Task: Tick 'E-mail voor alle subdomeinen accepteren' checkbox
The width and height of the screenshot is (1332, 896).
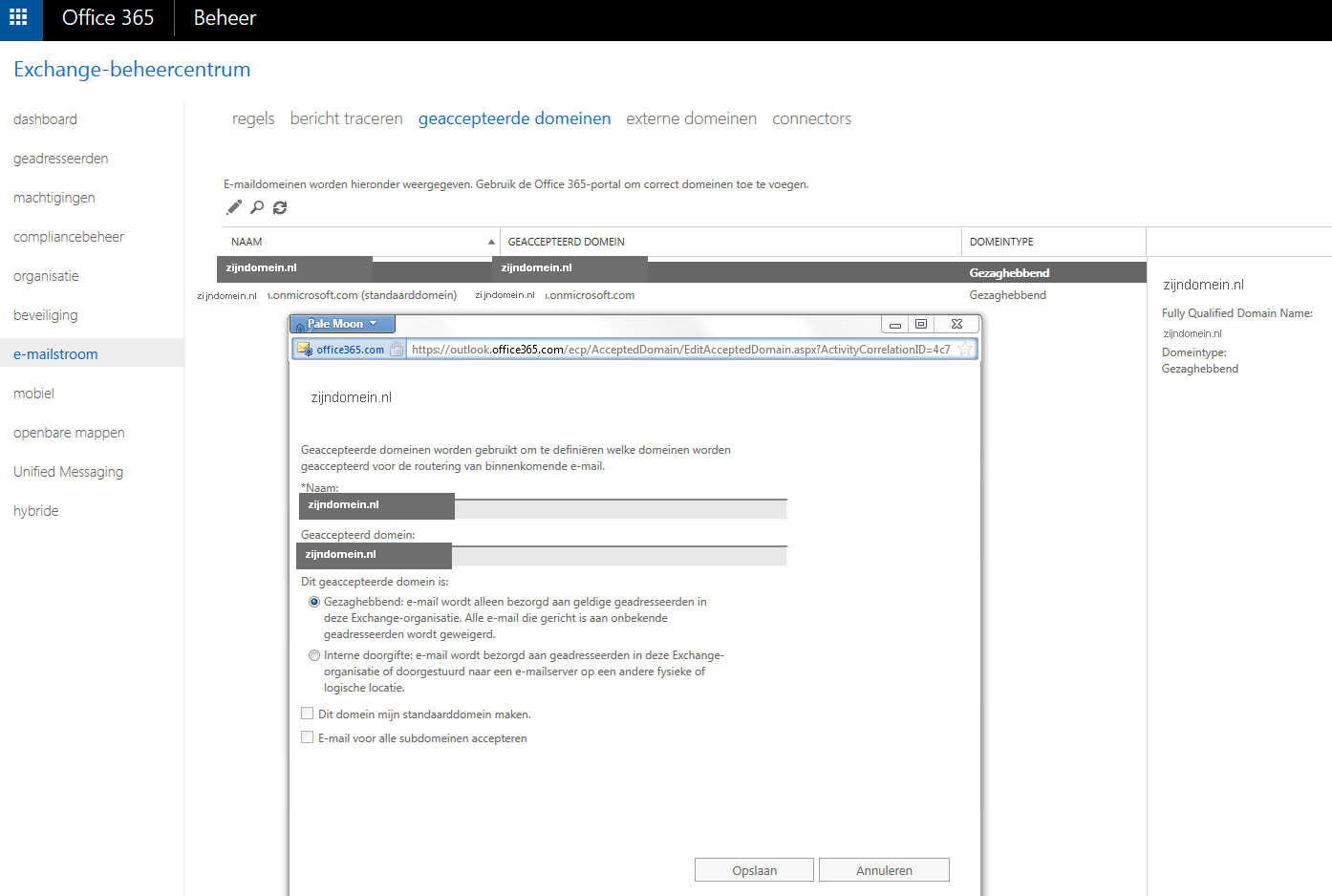Action: (308, 737)
